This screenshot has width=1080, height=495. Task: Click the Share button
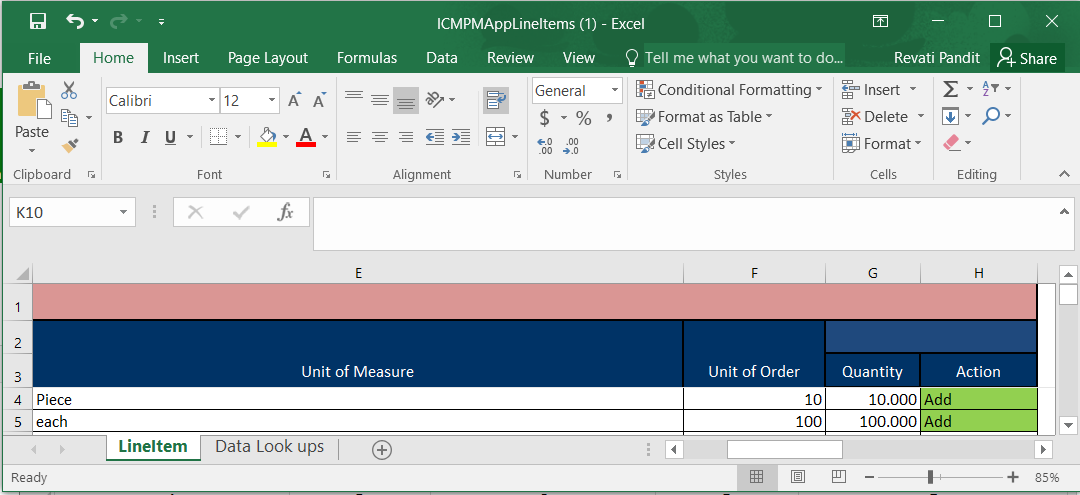click(1027, 58)
